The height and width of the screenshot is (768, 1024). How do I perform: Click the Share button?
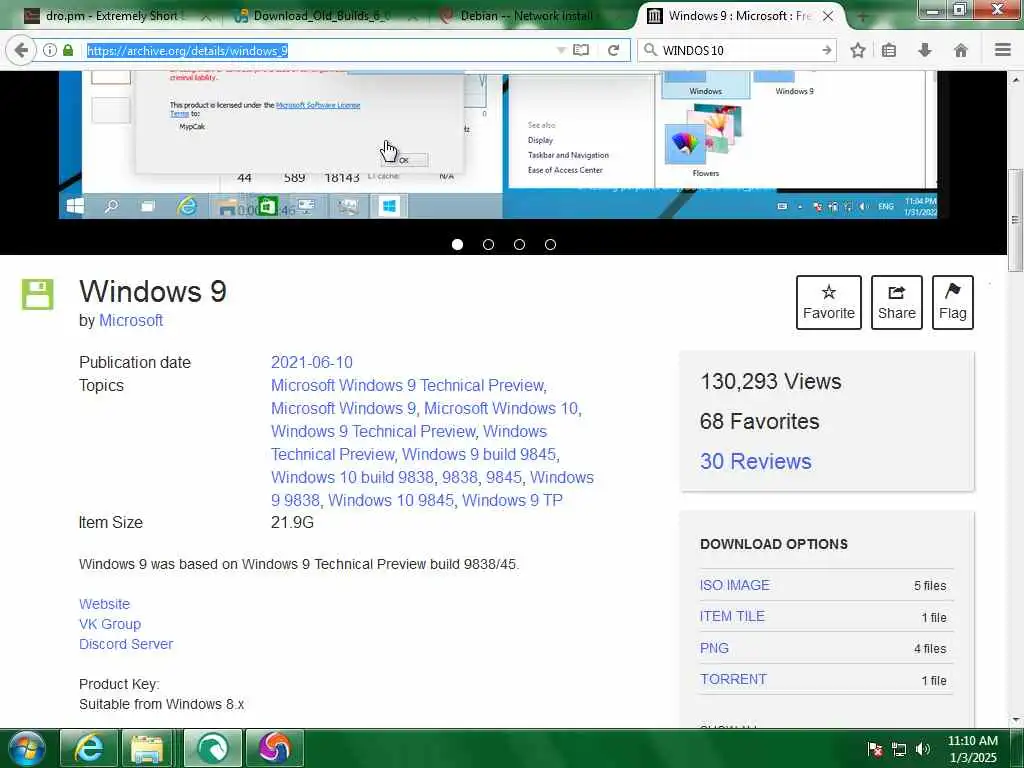click(897, 302)
